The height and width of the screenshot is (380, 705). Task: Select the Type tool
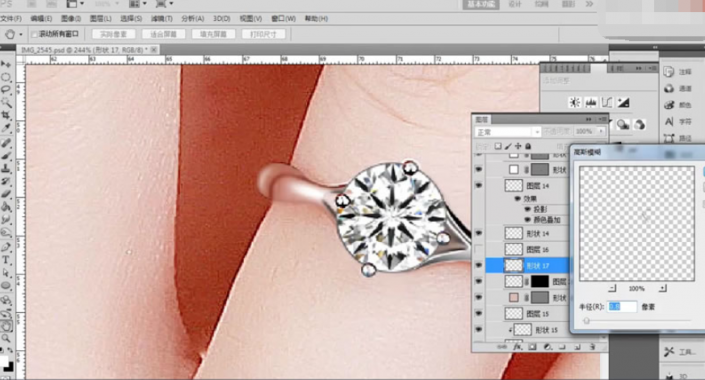click(x=6, y=260)
